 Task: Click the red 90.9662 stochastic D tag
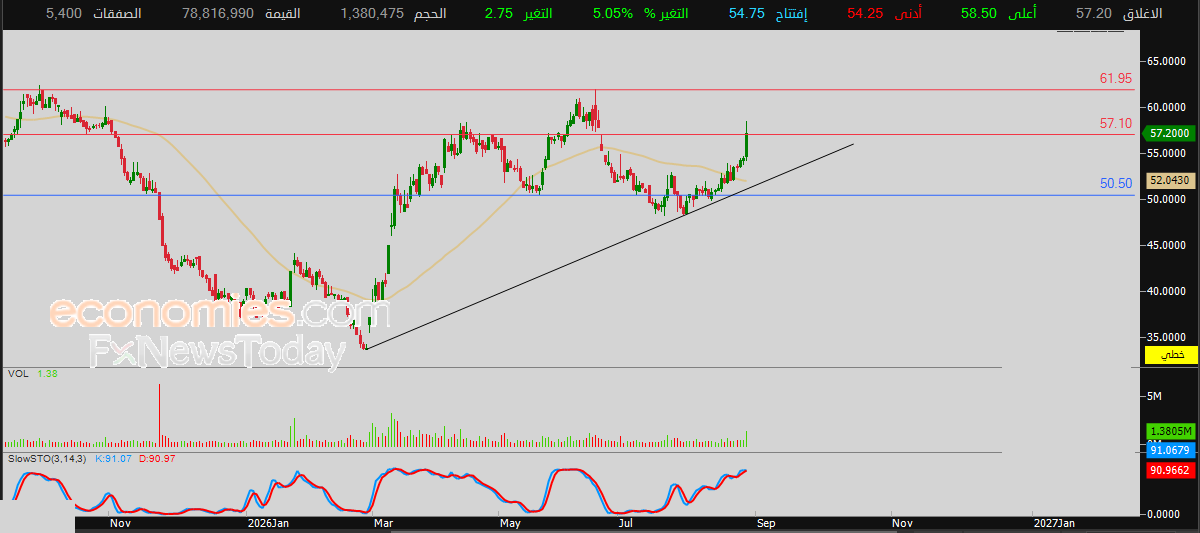[x=1169, y=469]
